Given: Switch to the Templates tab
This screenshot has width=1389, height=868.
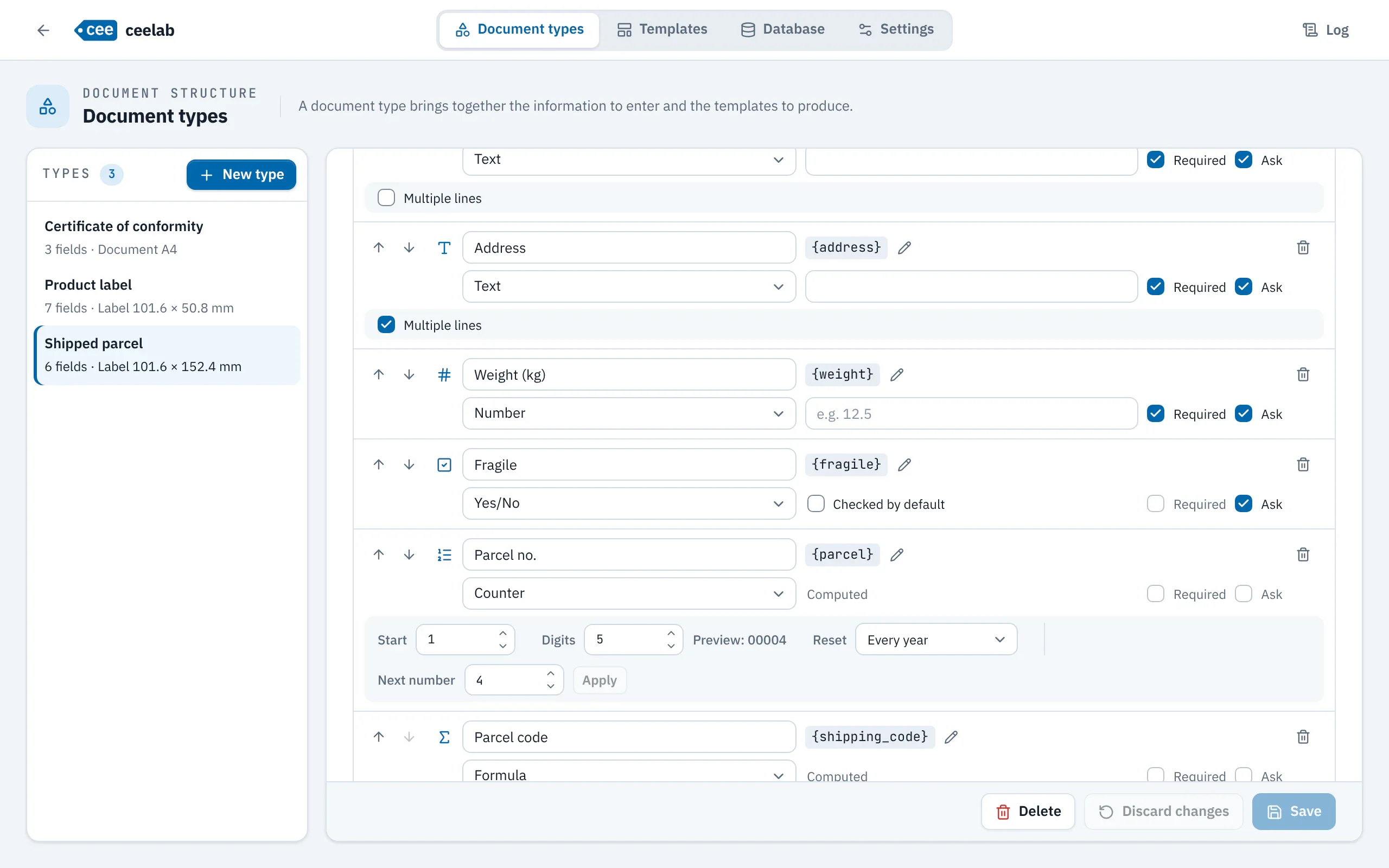Looking at the screenshot, I should [662, 29].
